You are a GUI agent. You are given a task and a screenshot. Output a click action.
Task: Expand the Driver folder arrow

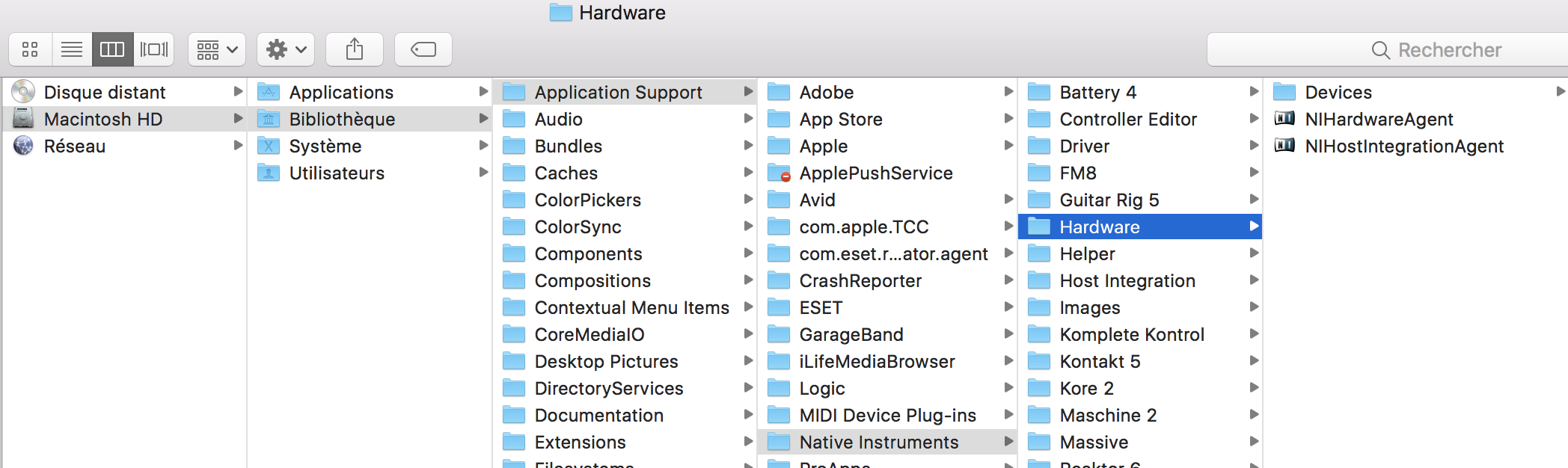point(1254,145)
